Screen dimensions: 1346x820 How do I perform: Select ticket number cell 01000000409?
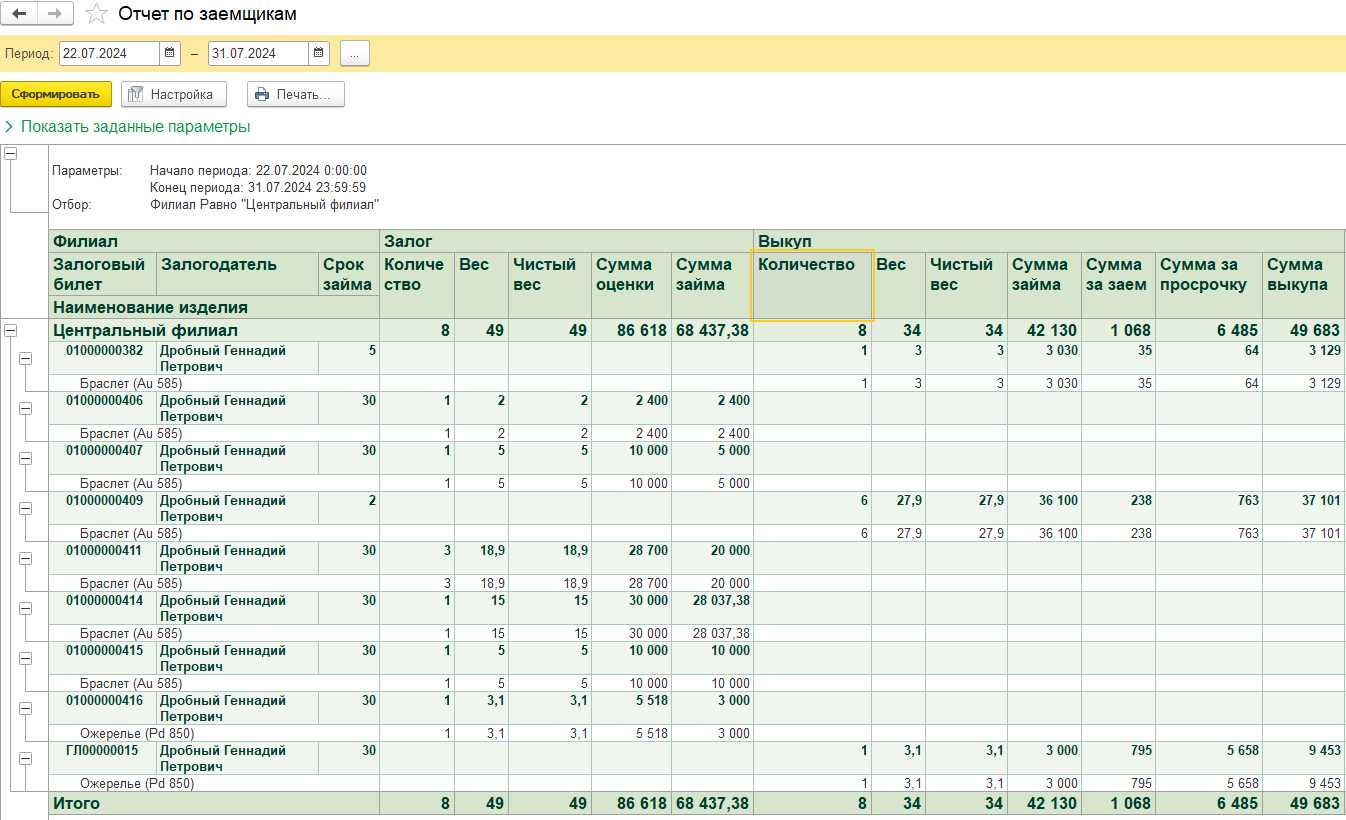point(103,508)
